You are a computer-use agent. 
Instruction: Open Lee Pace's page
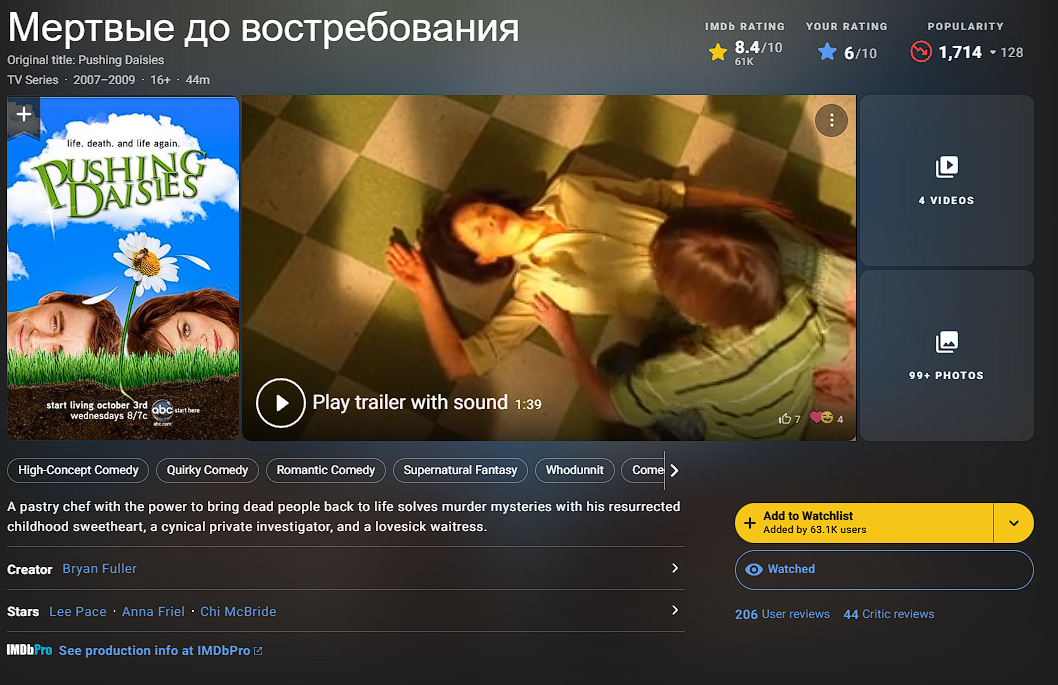[78, 611]
